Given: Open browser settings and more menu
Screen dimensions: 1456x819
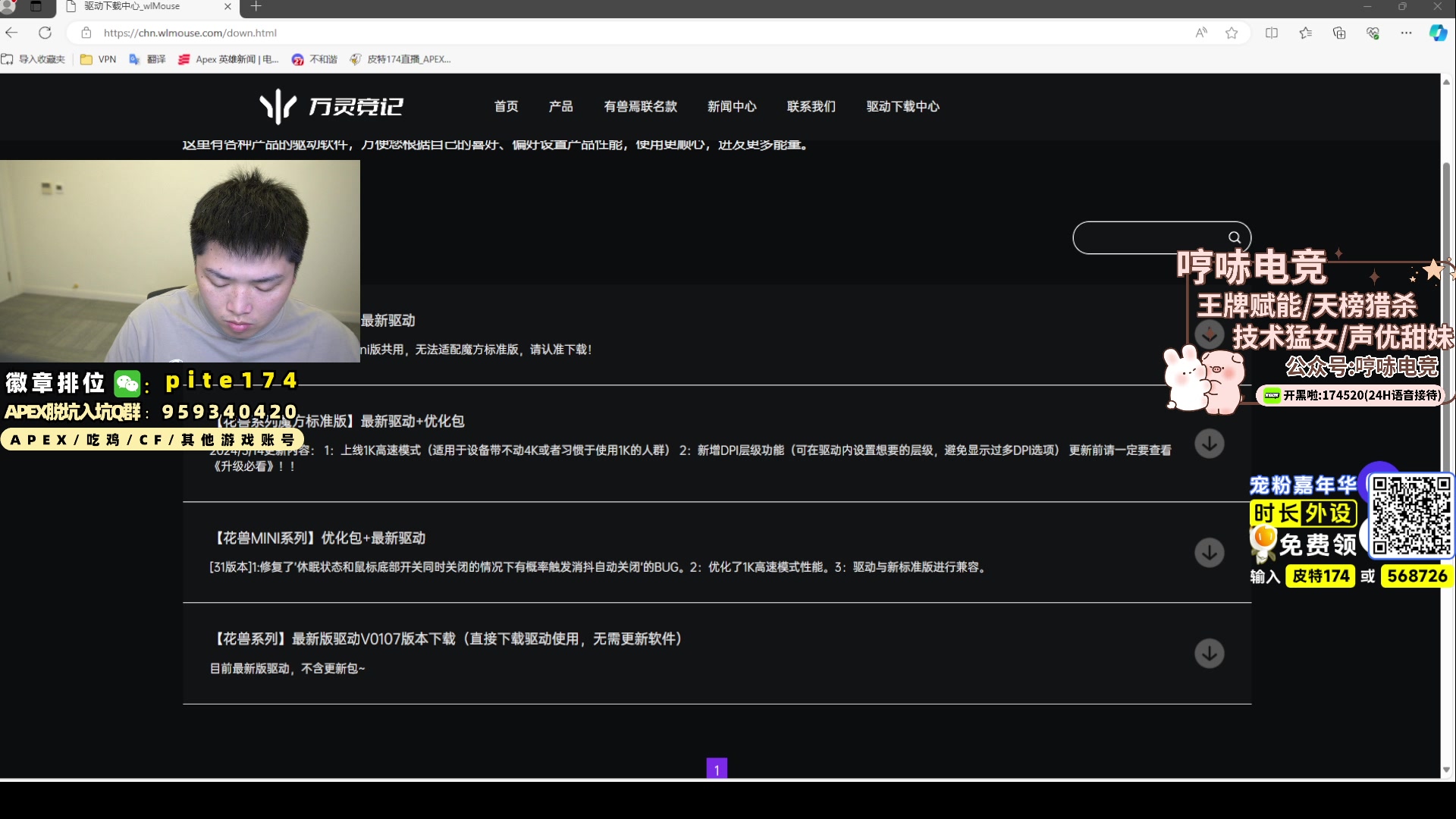Looking at the screenshot, I should click(x=1406, y=33).
